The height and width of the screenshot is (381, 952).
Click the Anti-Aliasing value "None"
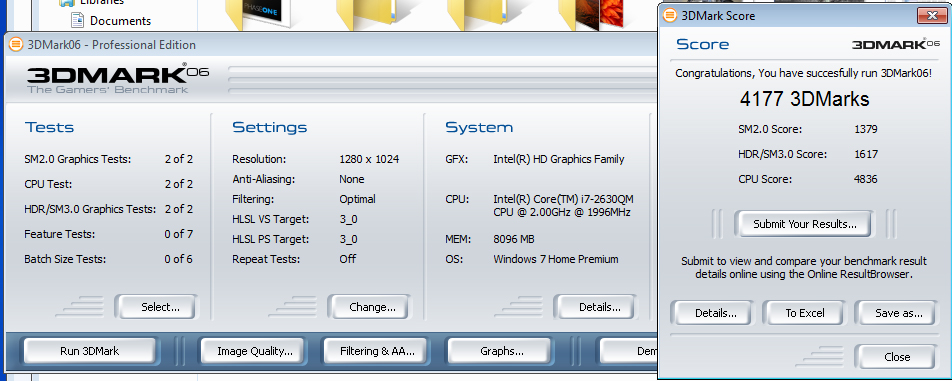click(x=352, y=179)
